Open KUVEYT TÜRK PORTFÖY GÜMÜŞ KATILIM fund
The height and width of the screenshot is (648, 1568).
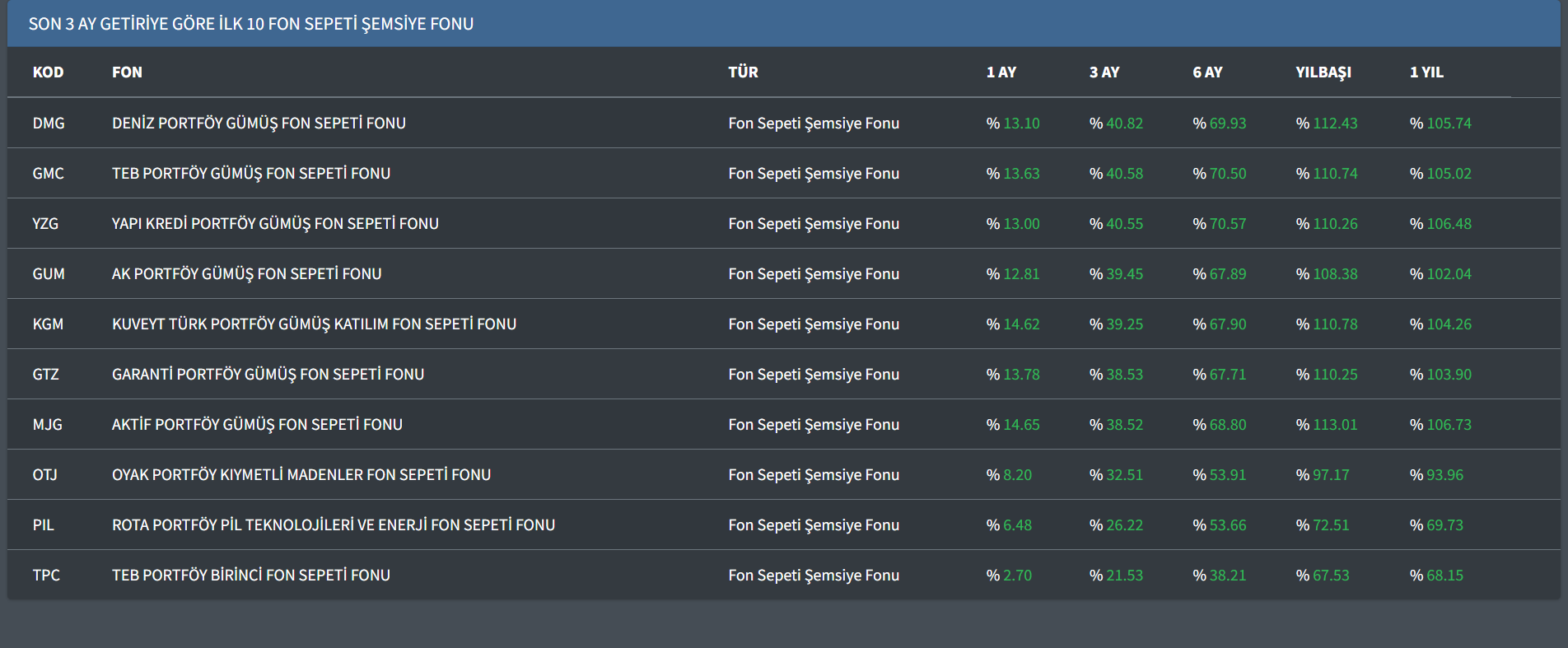pyautogui.click(x=314, y=324)
